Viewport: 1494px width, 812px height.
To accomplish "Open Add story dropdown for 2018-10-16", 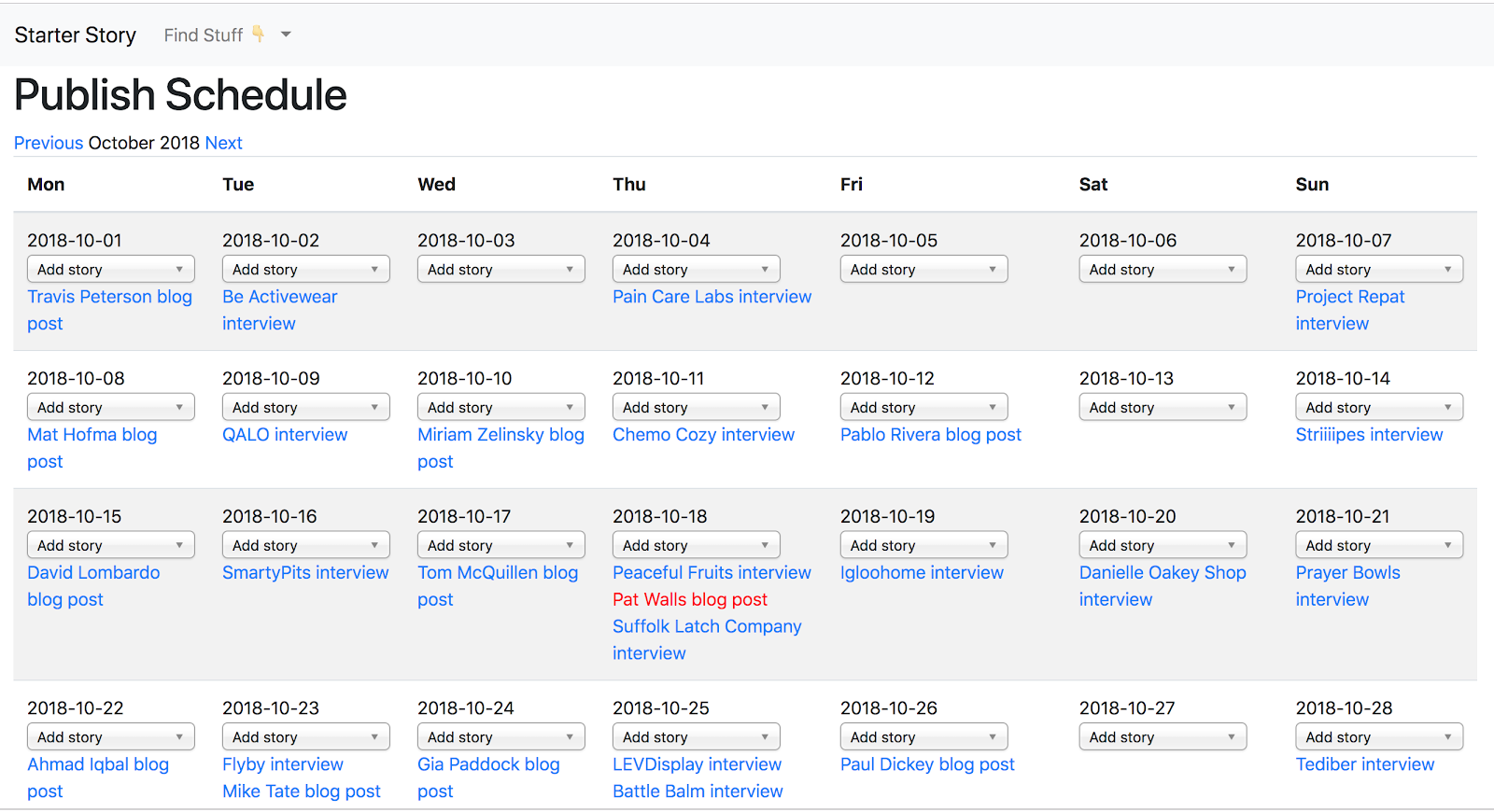I will (x=306, y=545).
